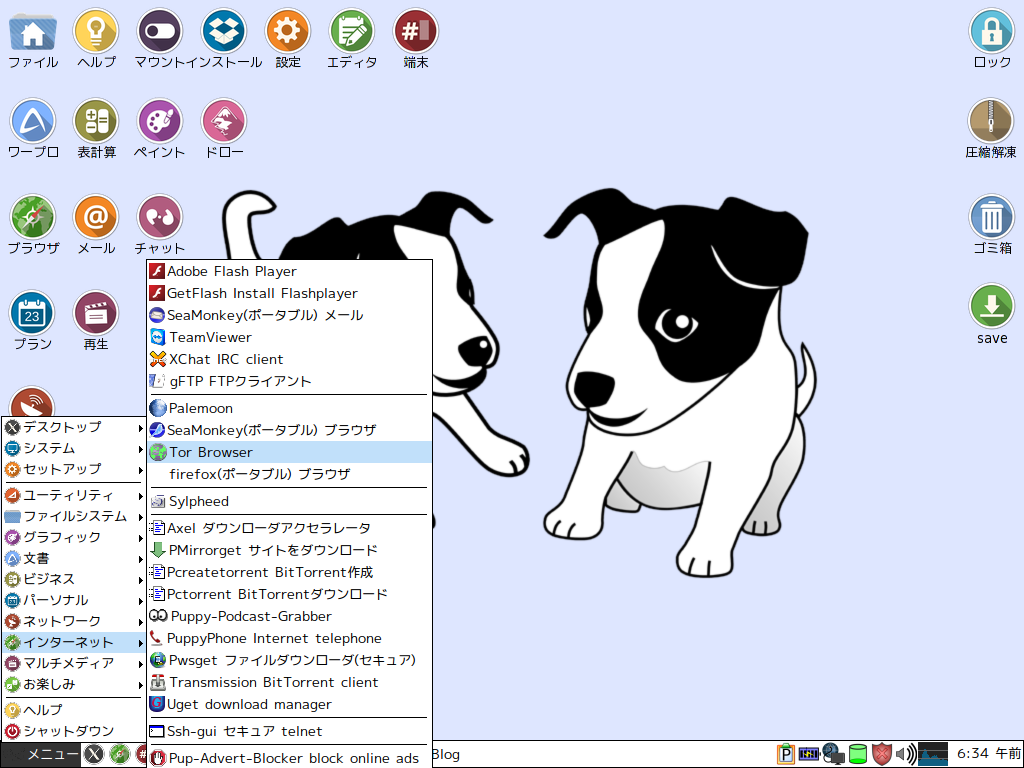Click the speaker volume tray icon
1024x768 pixels.
click(x=906, y=754)
